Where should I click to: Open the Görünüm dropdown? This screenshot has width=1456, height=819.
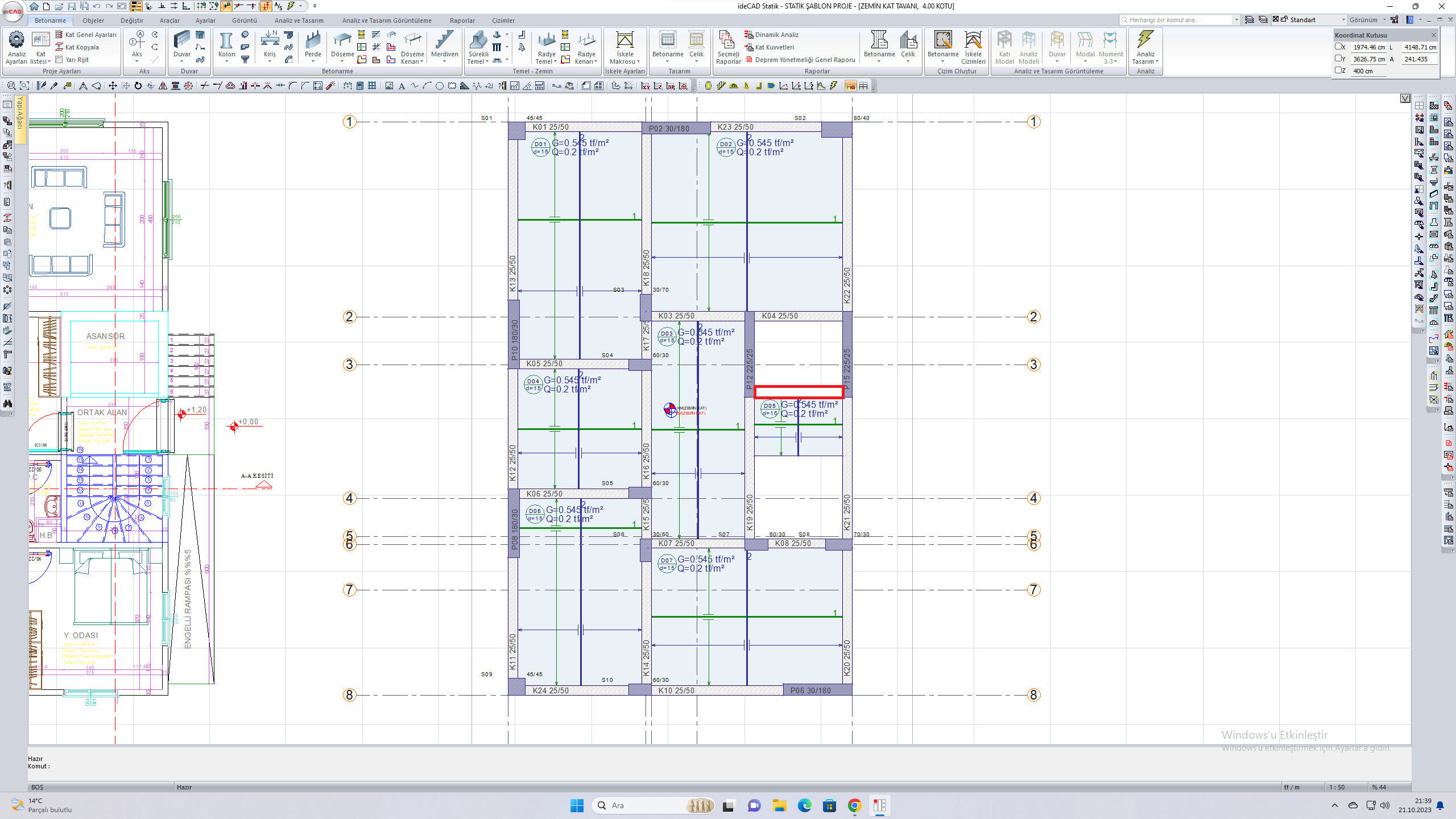[x=1367, y=20]
